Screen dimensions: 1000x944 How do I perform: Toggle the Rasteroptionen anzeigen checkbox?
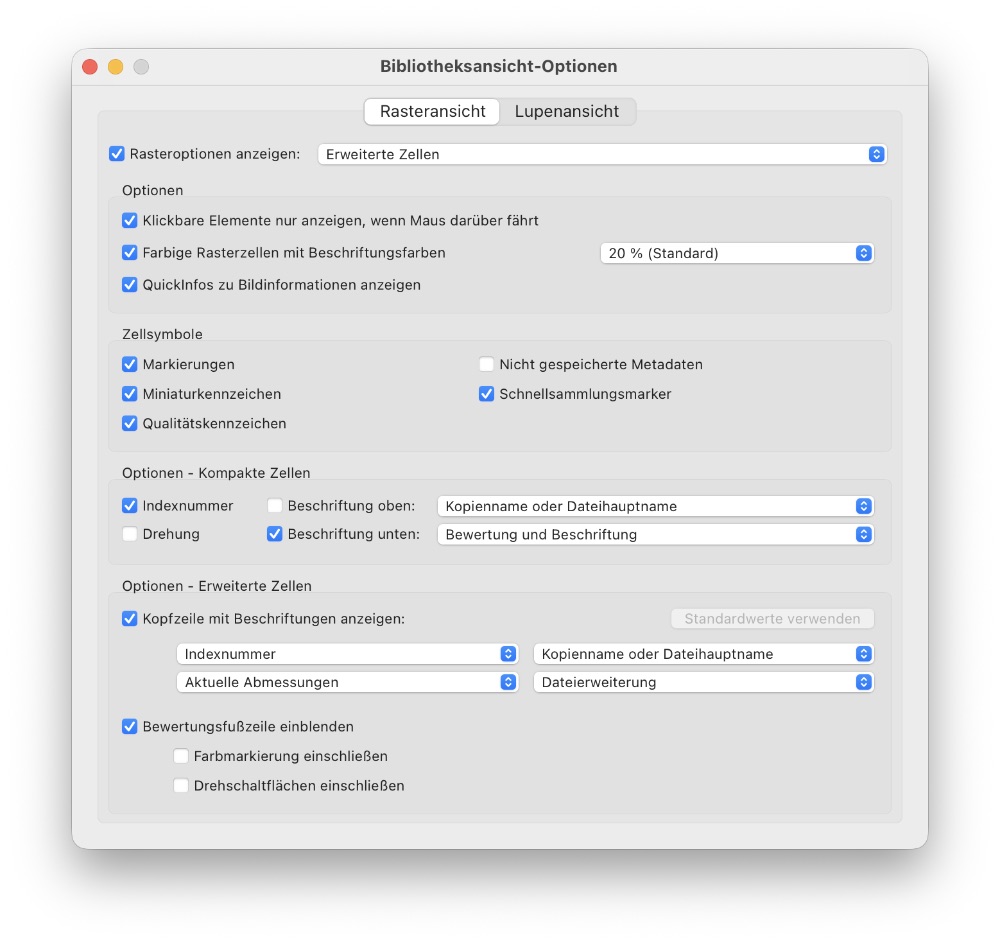click(117, 154)
